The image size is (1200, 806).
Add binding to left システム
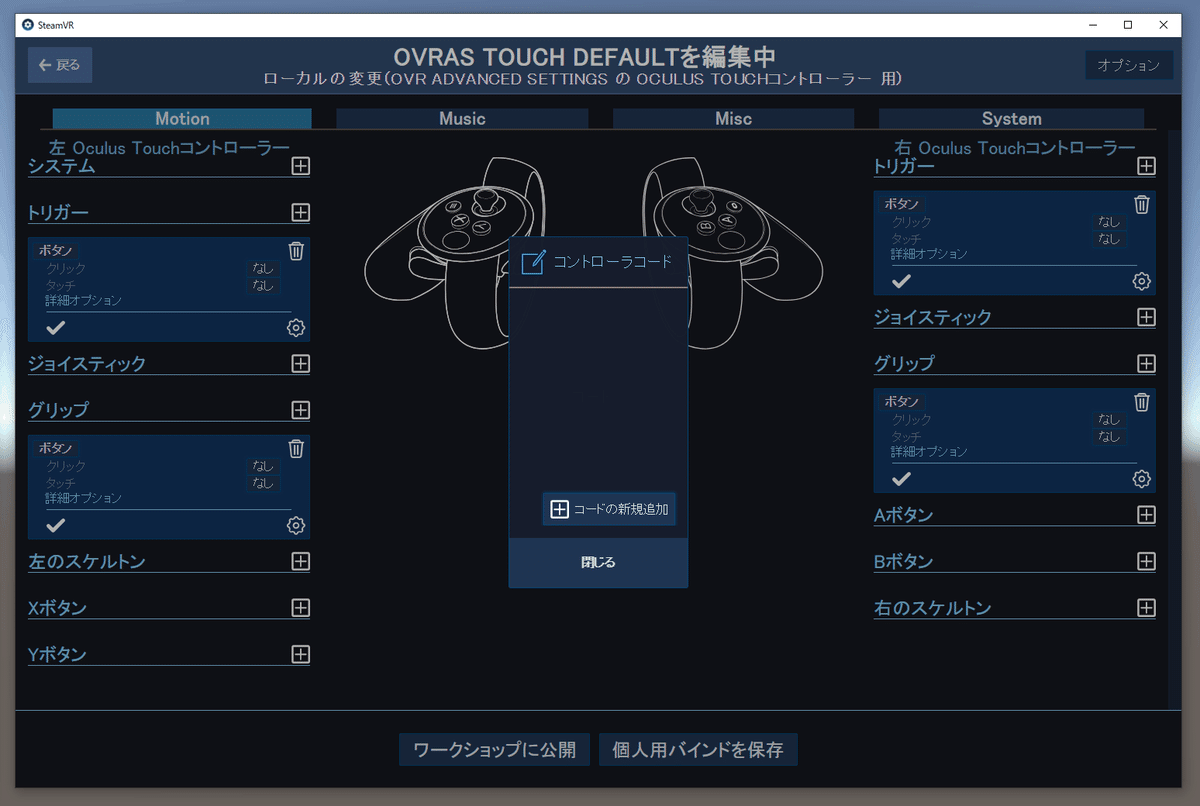click(300, 166)
